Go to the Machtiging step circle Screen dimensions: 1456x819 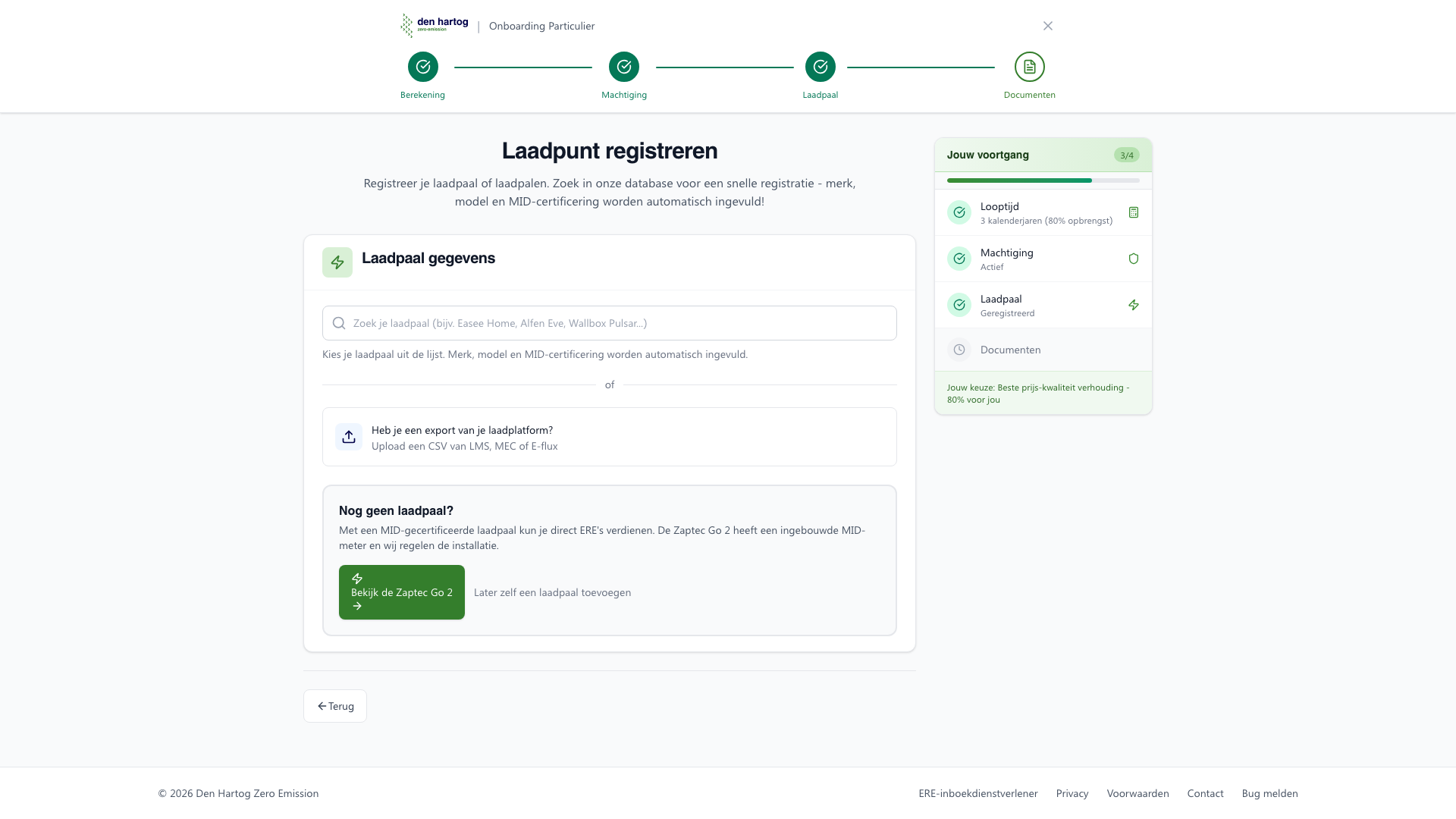[624, 67]
